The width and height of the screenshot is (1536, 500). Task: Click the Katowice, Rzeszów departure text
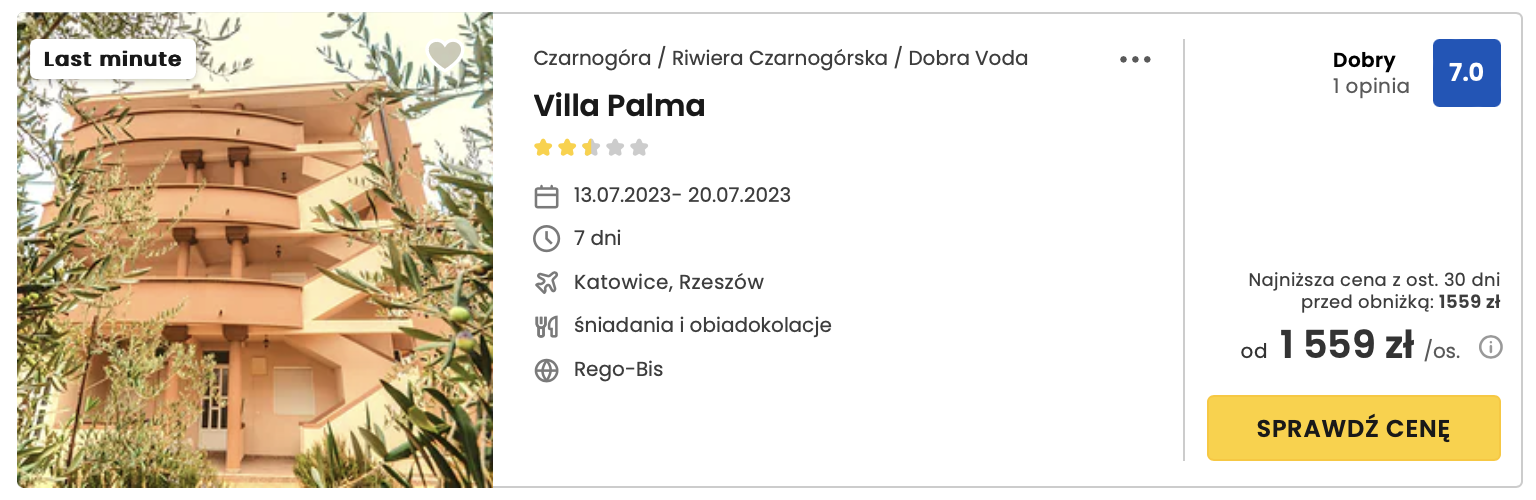point(668,282)
